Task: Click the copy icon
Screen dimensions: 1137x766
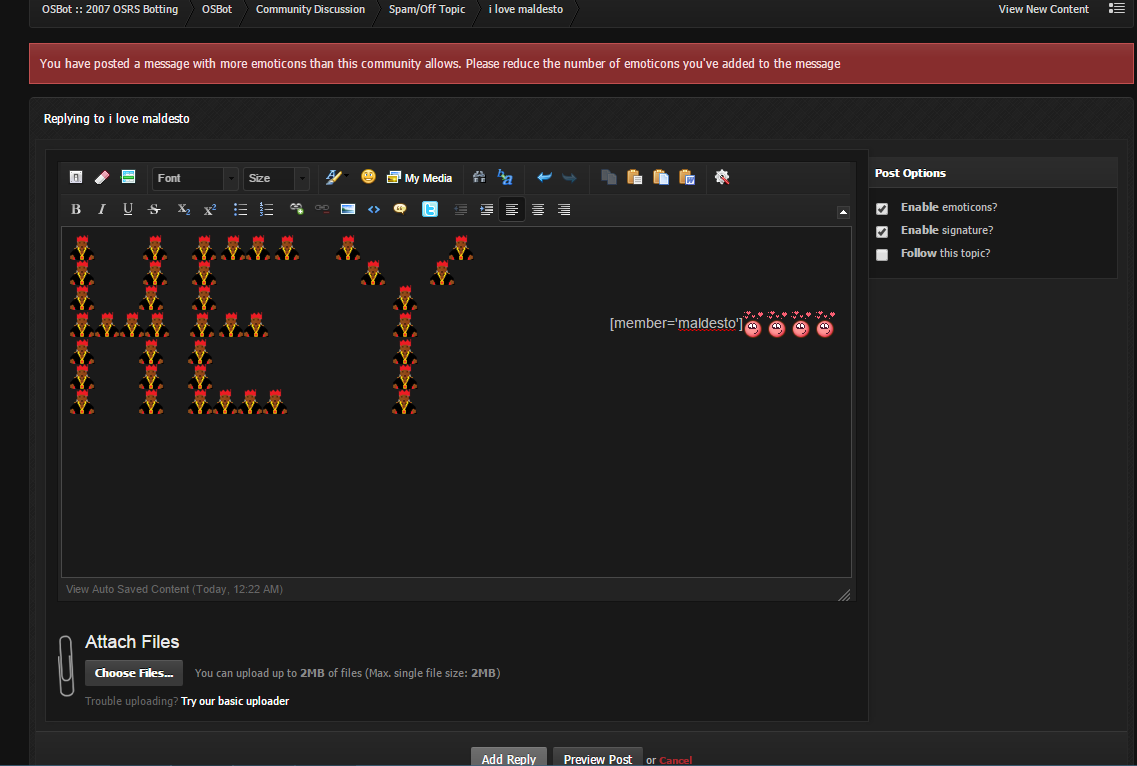Action: coord(608,177)
